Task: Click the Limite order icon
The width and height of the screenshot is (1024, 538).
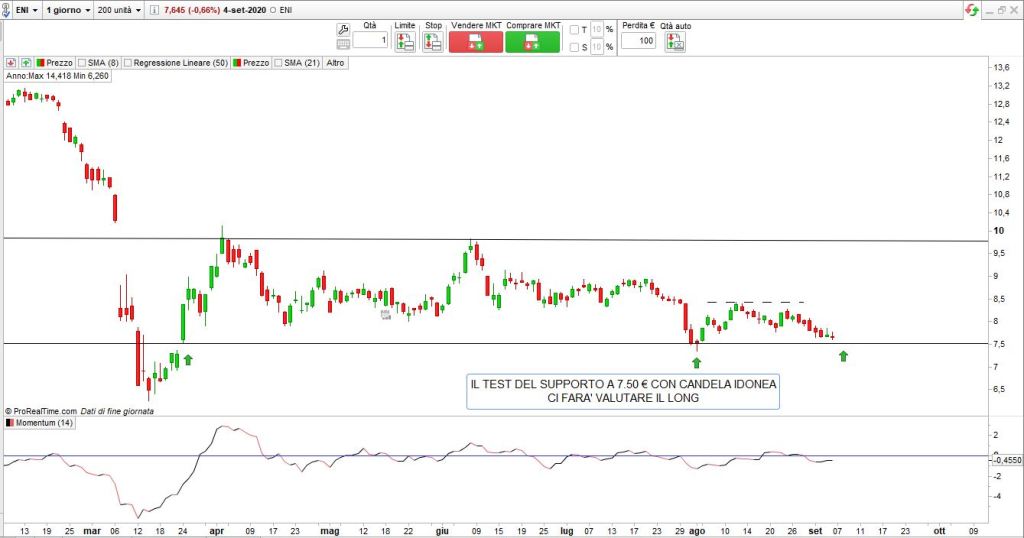Action: point(404,42)
